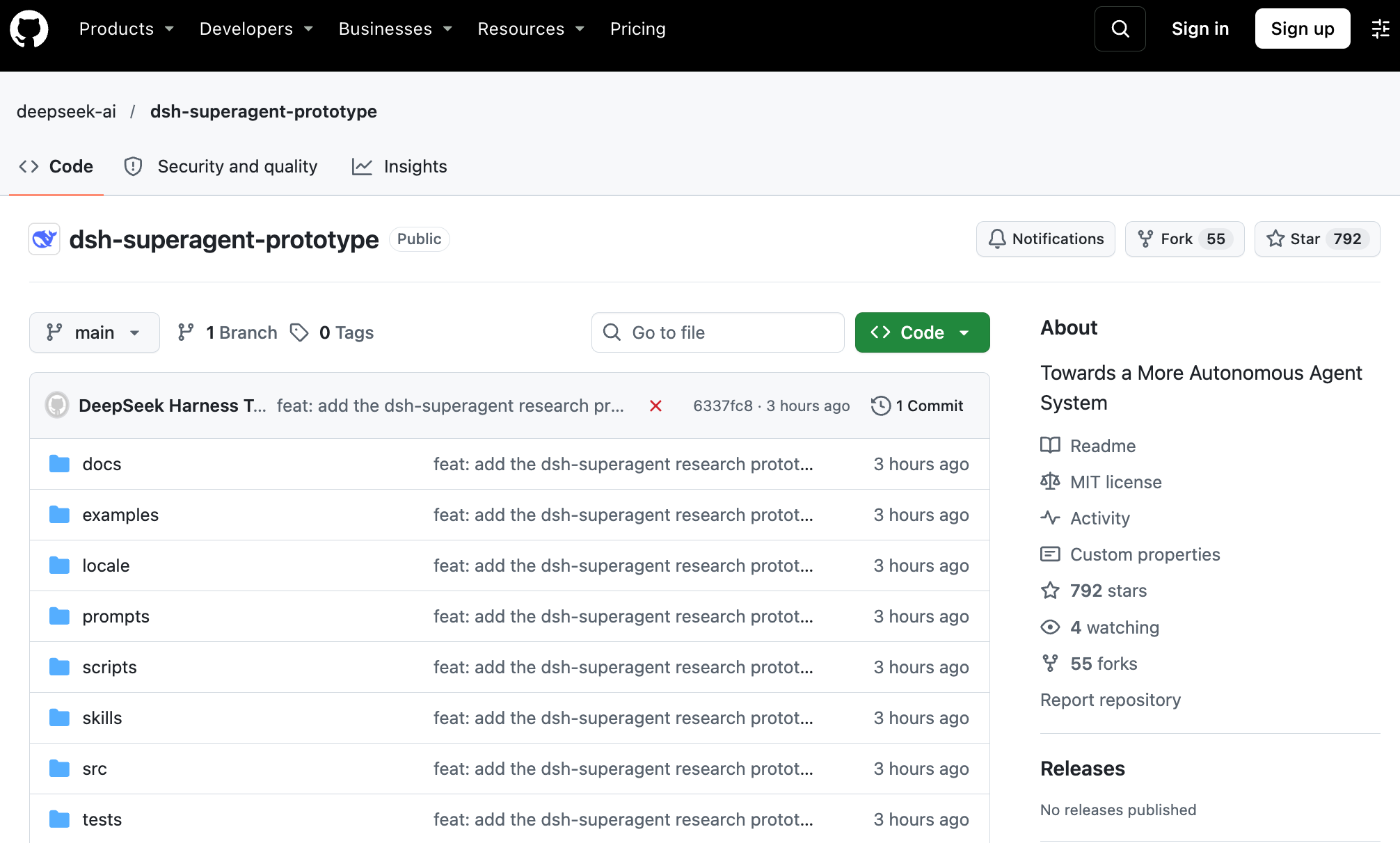Open the GitHub home logo

pyautogui.click(x=29, y=29)
